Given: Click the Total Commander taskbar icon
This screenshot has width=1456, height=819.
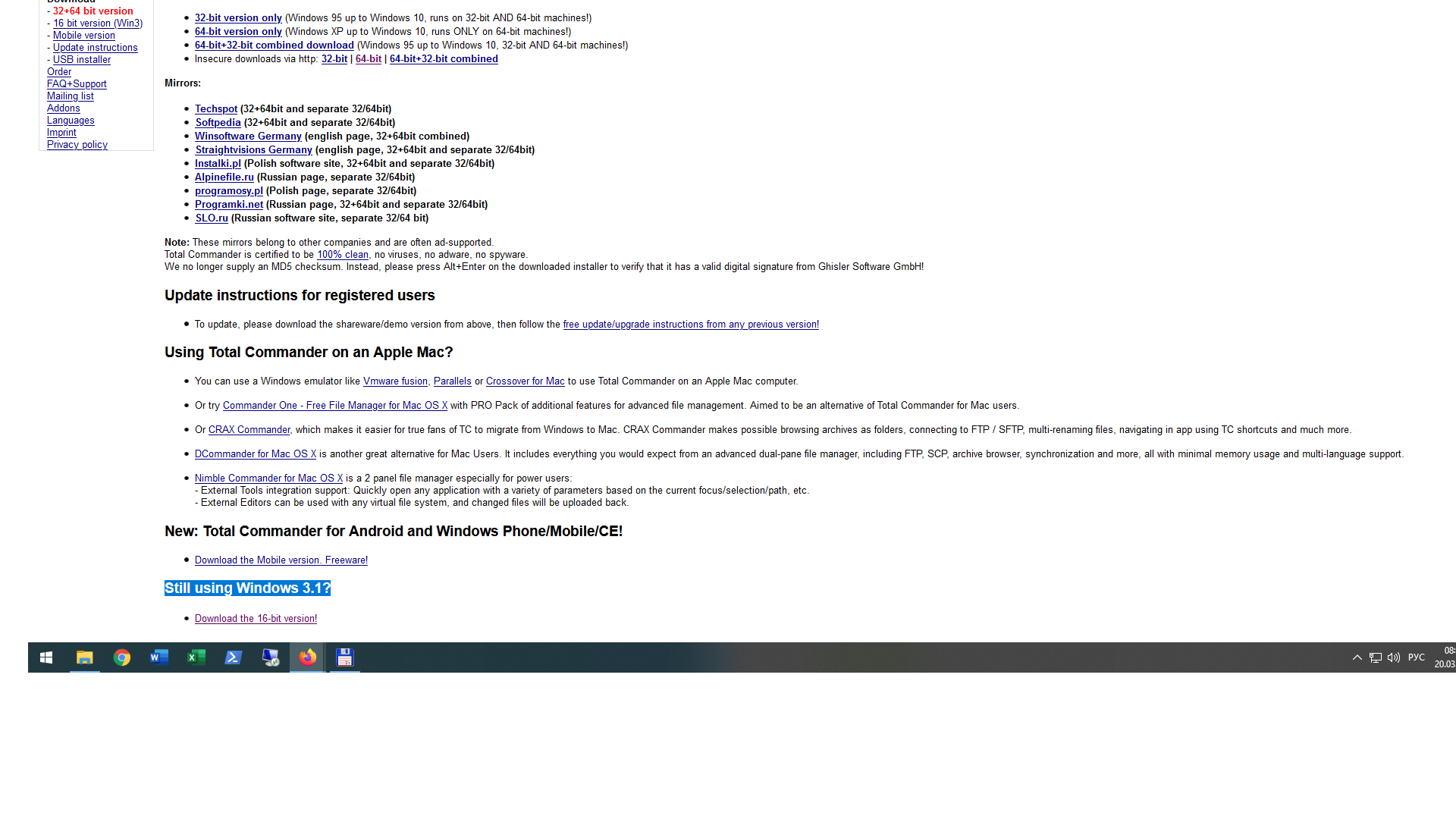Looking at the screenshot, I should click(344, 657).
